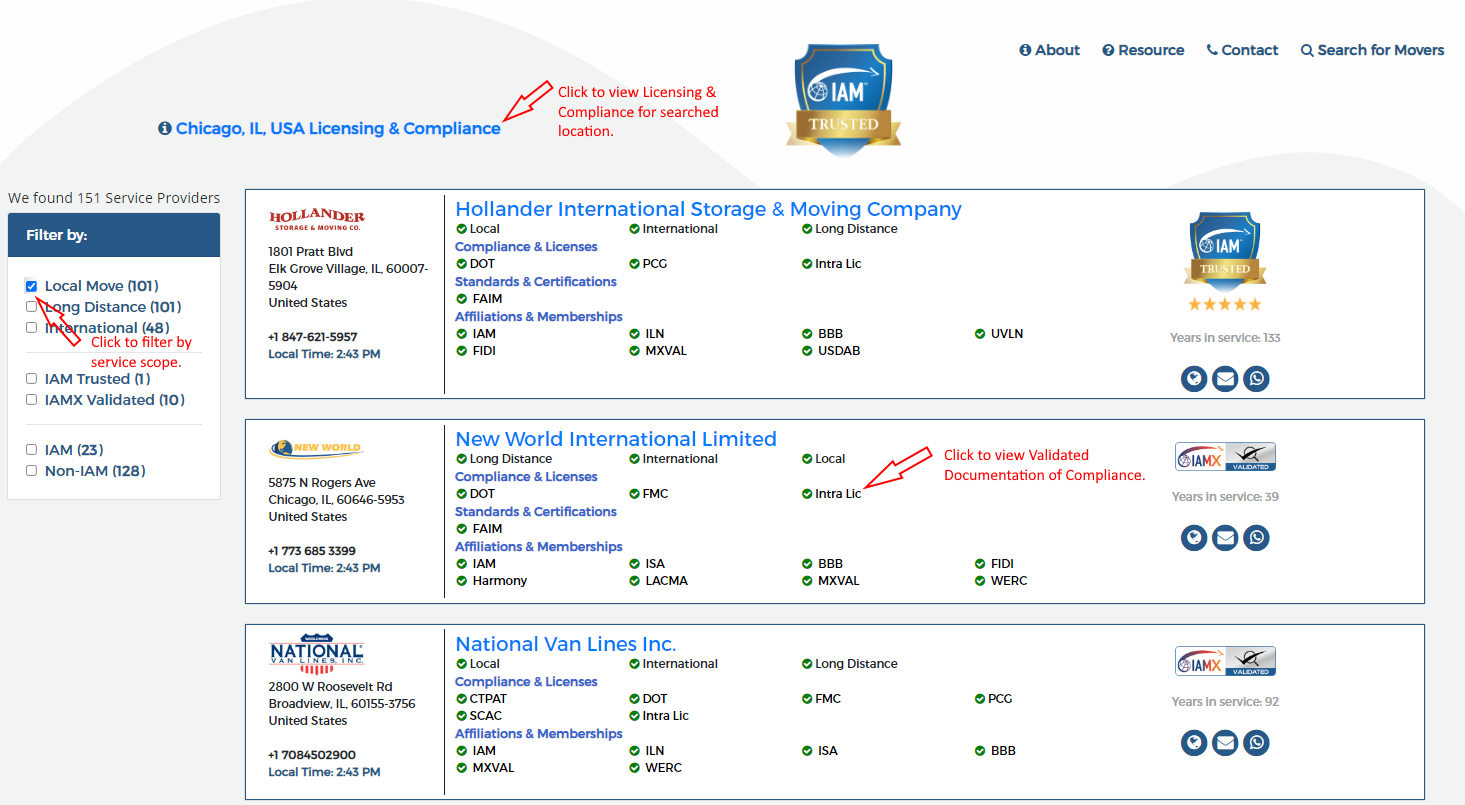Tick the International filter checkbox
Screen dimensions: 1465x805
[31, 327]
